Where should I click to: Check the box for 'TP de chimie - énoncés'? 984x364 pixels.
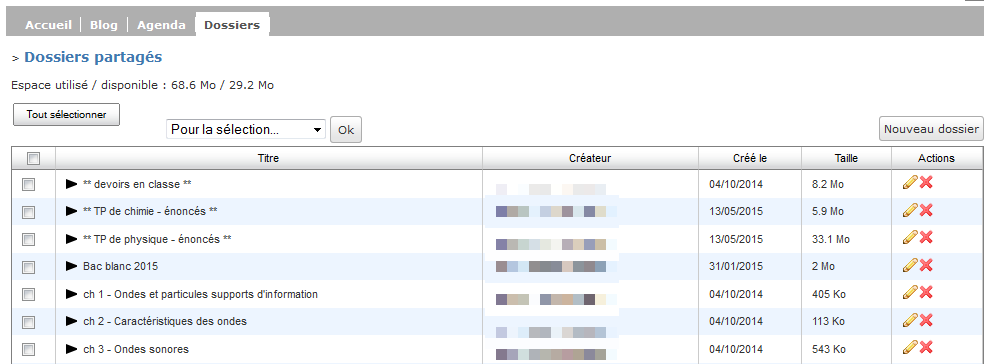point(29,212)
